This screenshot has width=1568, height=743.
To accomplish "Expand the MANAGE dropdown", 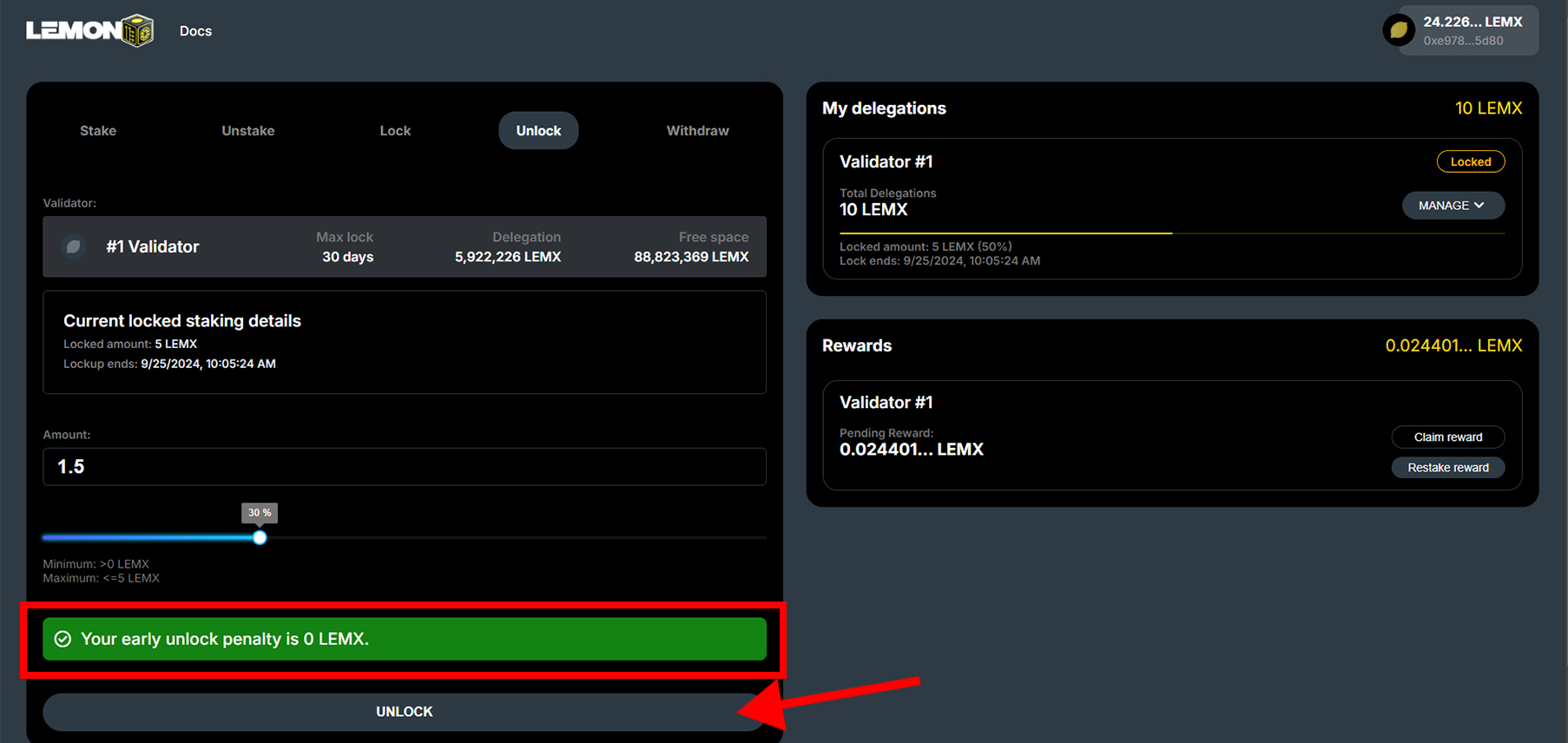I will point(1453,206).
